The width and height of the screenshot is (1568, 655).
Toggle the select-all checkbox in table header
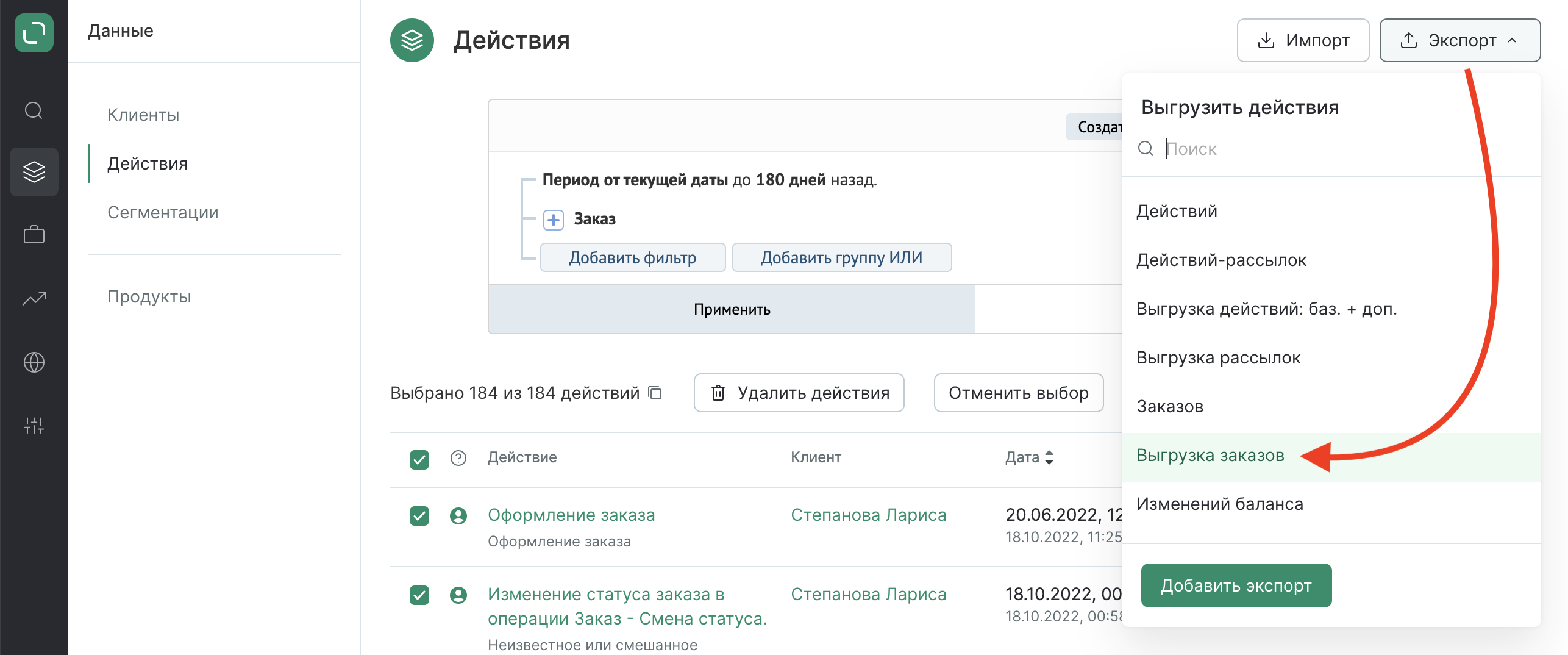[x=419, y=459]
